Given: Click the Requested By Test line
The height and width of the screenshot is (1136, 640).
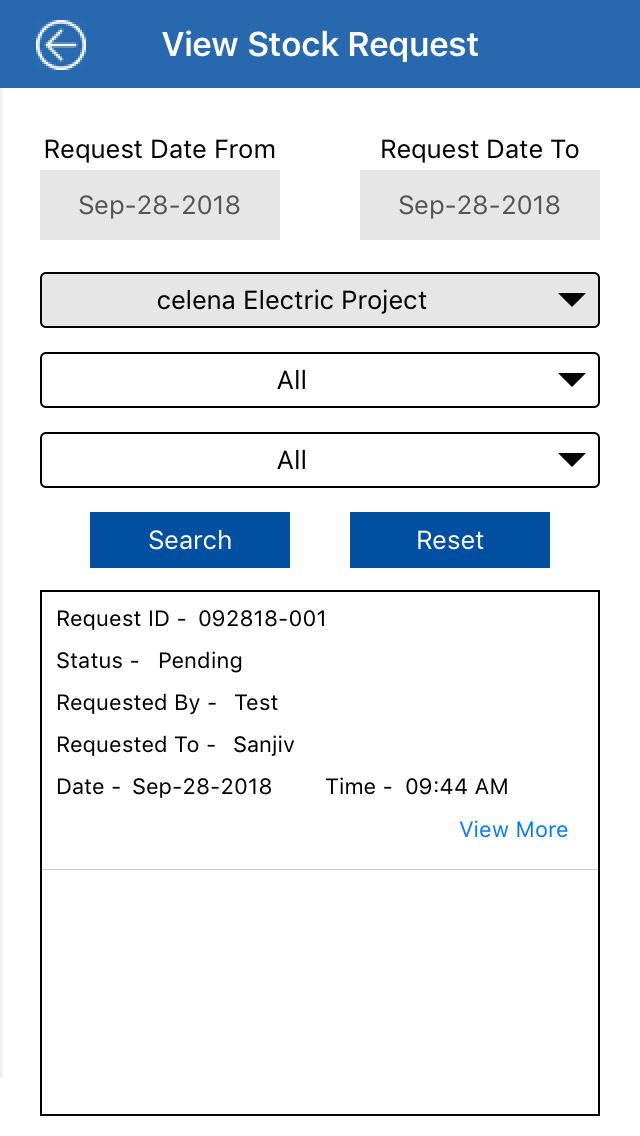Looking at the screenshot, I should pyautogui.click(x=167, y=703).
